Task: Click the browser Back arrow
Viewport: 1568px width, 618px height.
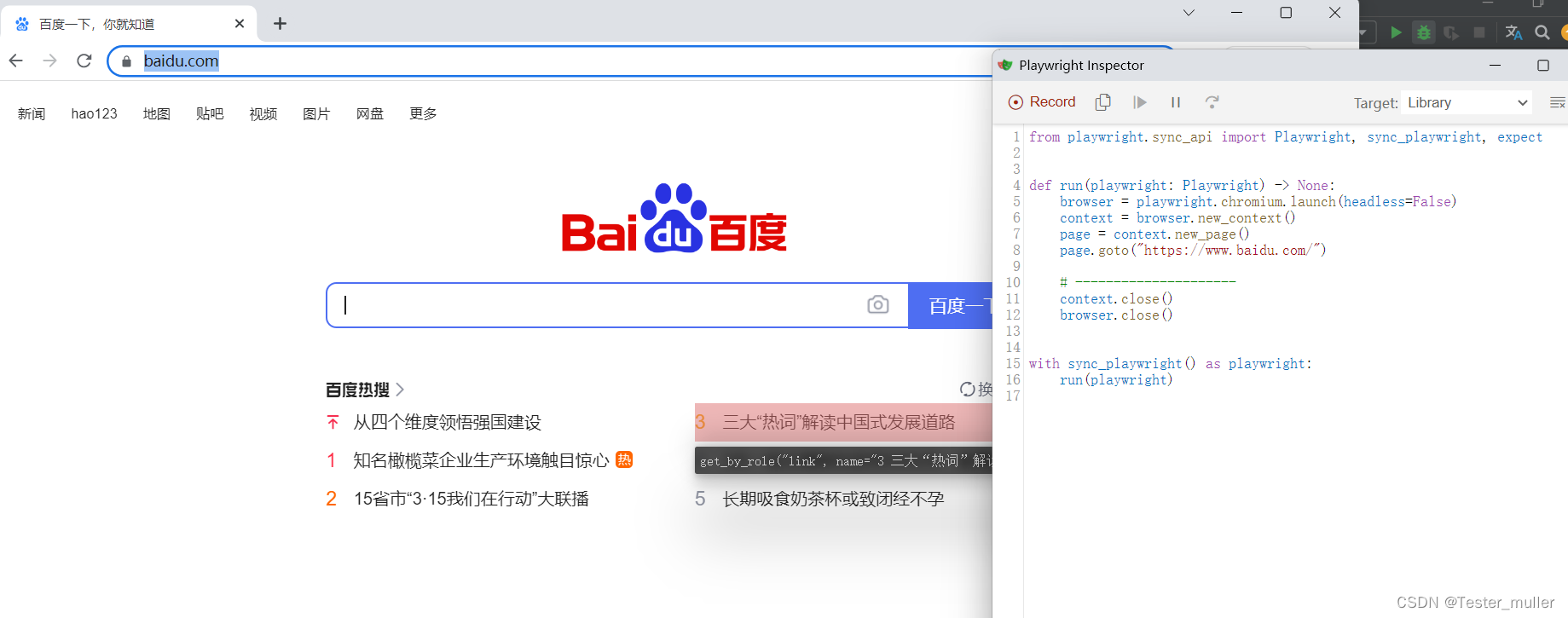Action: pos(16,61)
